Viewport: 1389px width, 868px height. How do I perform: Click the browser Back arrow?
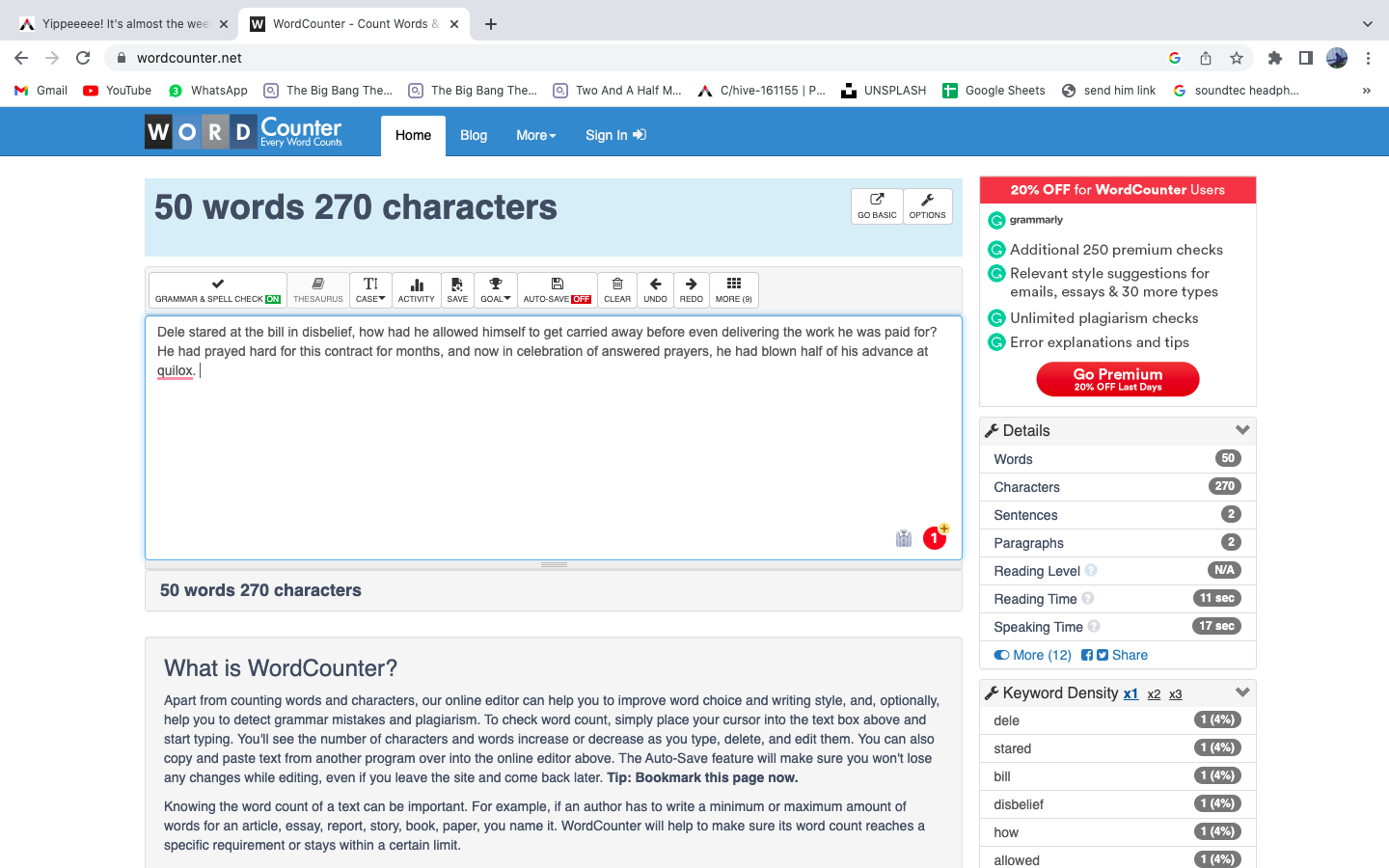pos(21,58)
